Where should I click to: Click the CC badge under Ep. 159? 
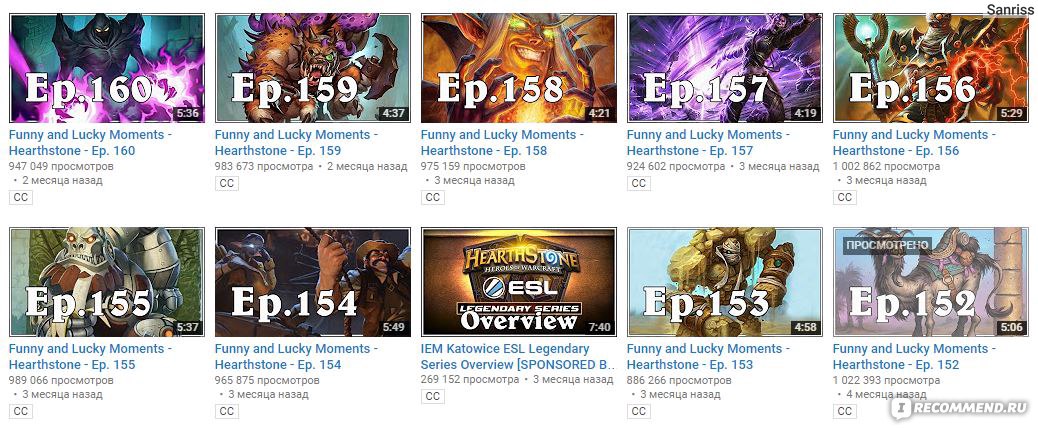pyautogui.click(x=226, y=183)
